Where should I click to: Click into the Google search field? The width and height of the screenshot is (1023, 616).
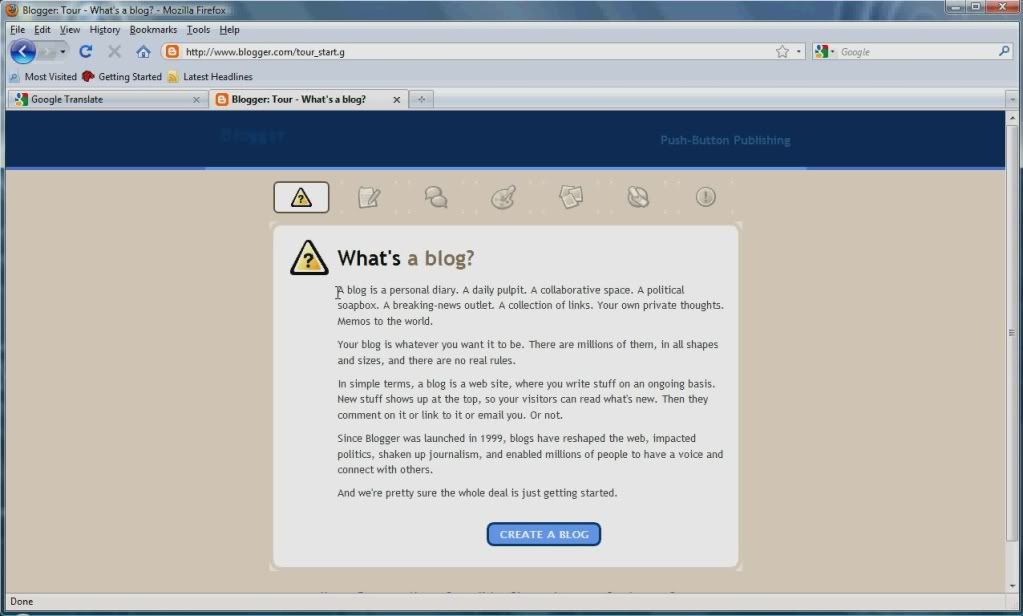point(917,52)
